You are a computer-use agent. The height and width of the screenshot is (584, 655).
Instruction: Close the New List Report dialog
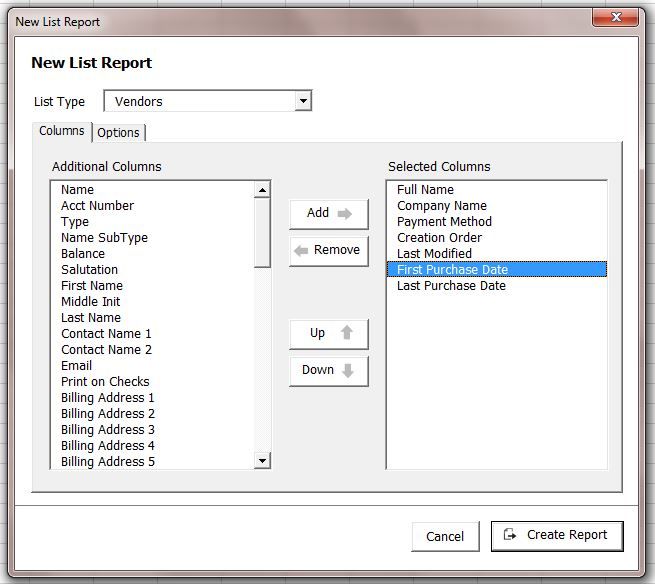[615, 17]
